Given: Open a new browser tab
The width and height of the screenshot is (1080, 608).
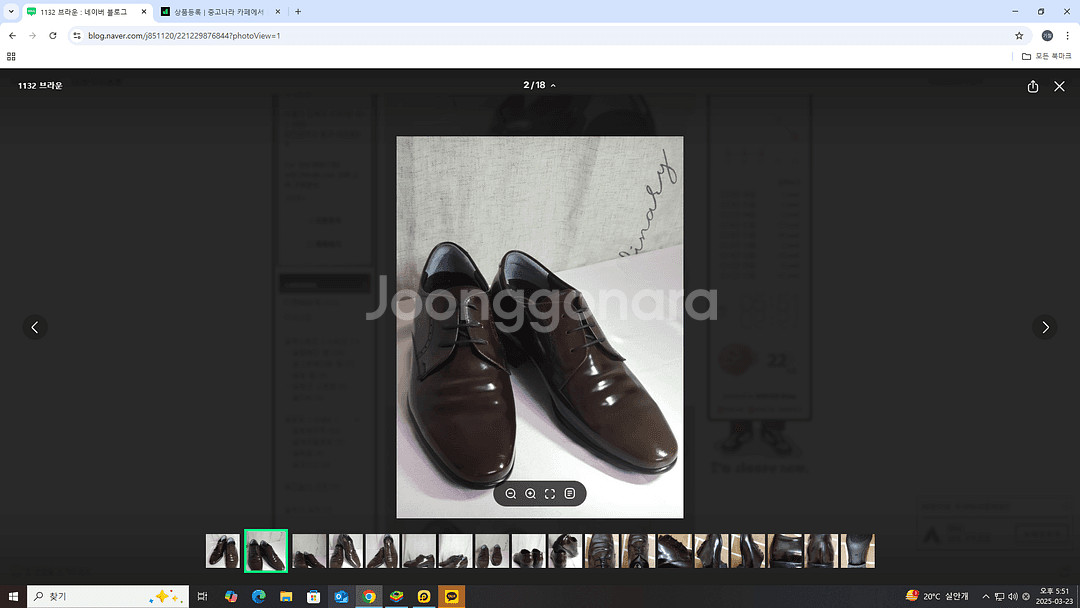Looking at the screenshot, I should point(298,12).
